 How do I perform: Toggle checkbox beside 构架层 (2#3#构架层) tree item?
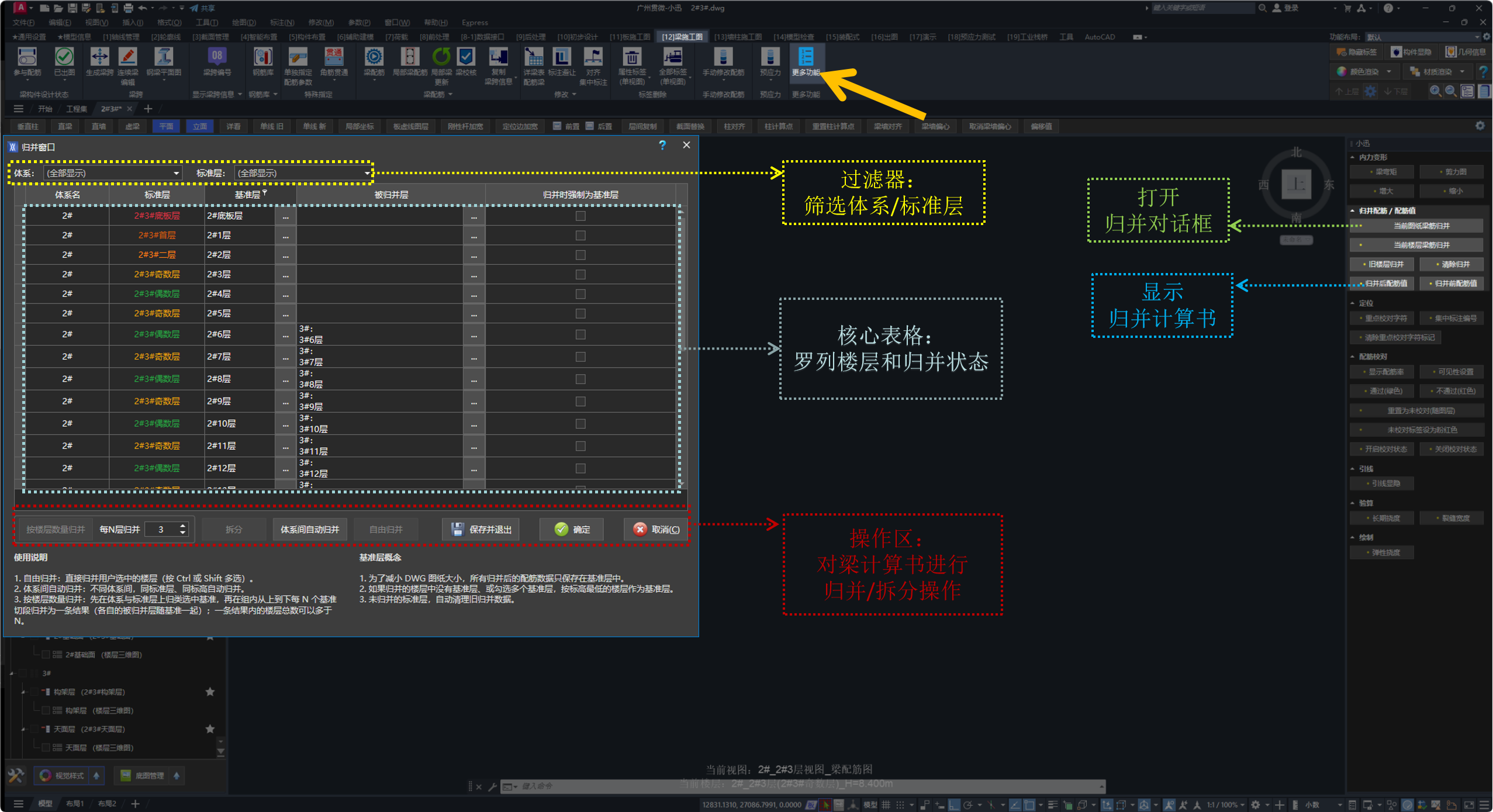[x=34, y=692]
